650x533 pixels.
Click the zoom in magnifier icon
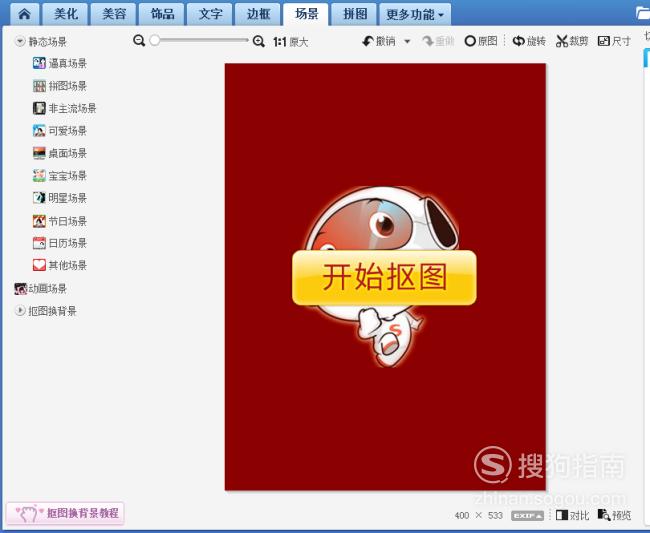259,41
